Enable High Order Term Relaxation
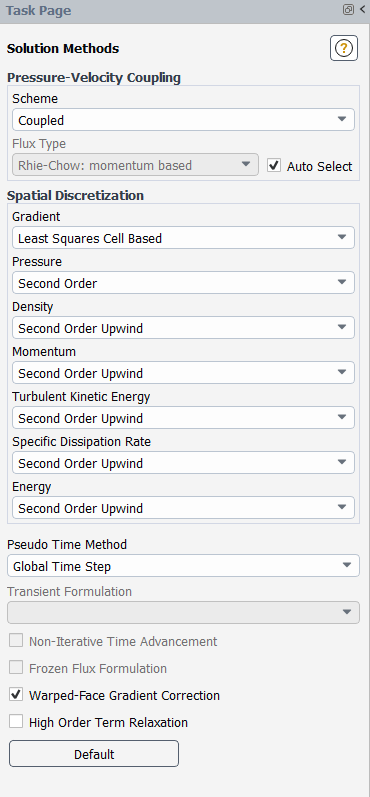 [x=16, y=721]
